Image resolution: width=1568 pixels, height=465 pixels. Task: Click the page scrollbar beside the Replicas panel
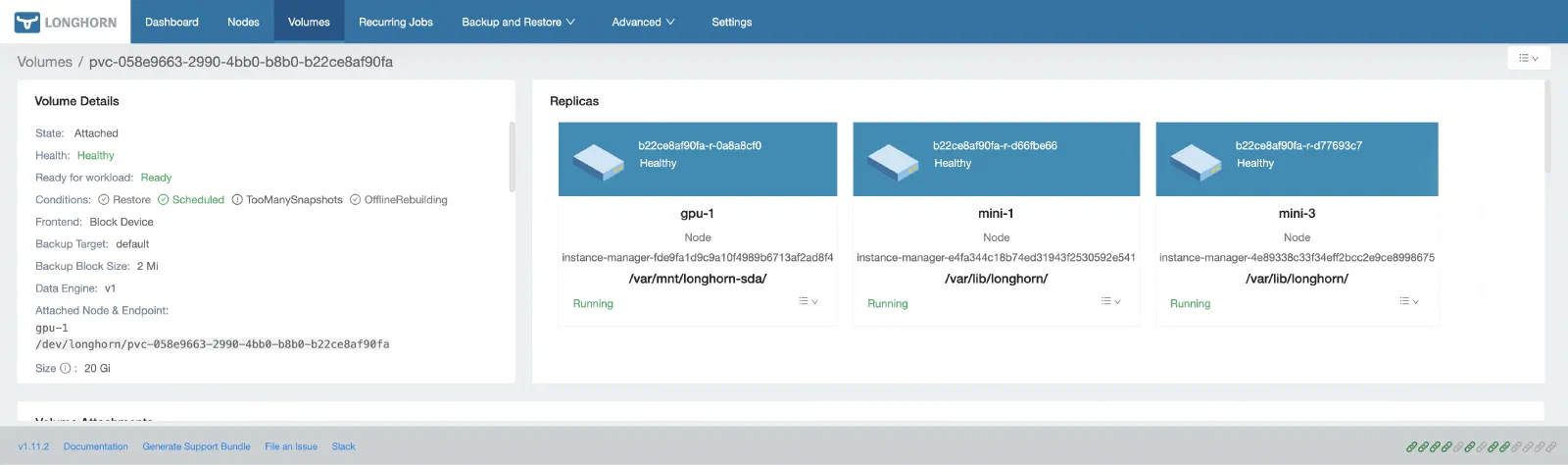[x=1547, y=127]
